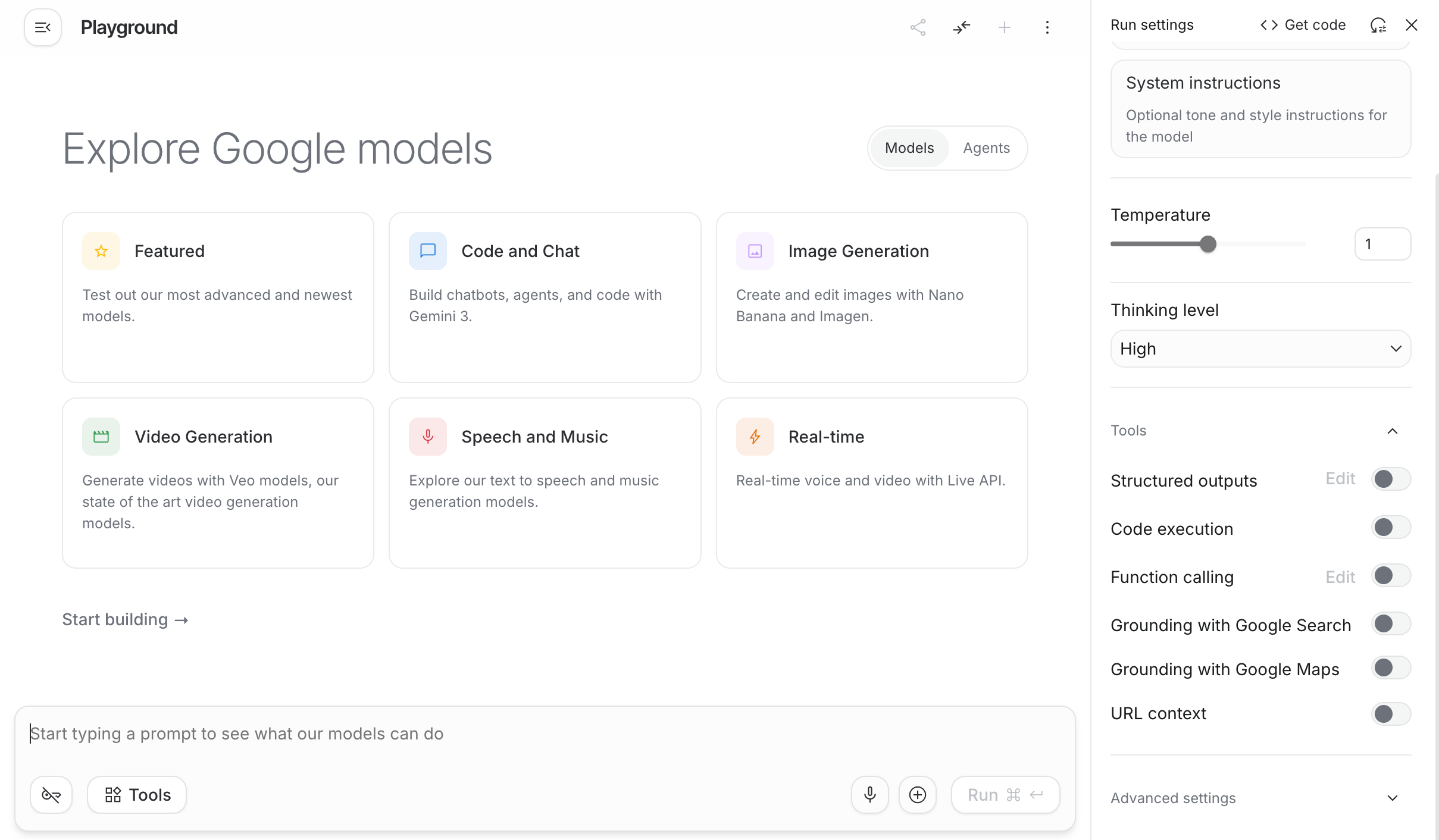Adjust the Temperature slider handle
The width and height of the screenshot is (1439, 840).
[1208, 244]
